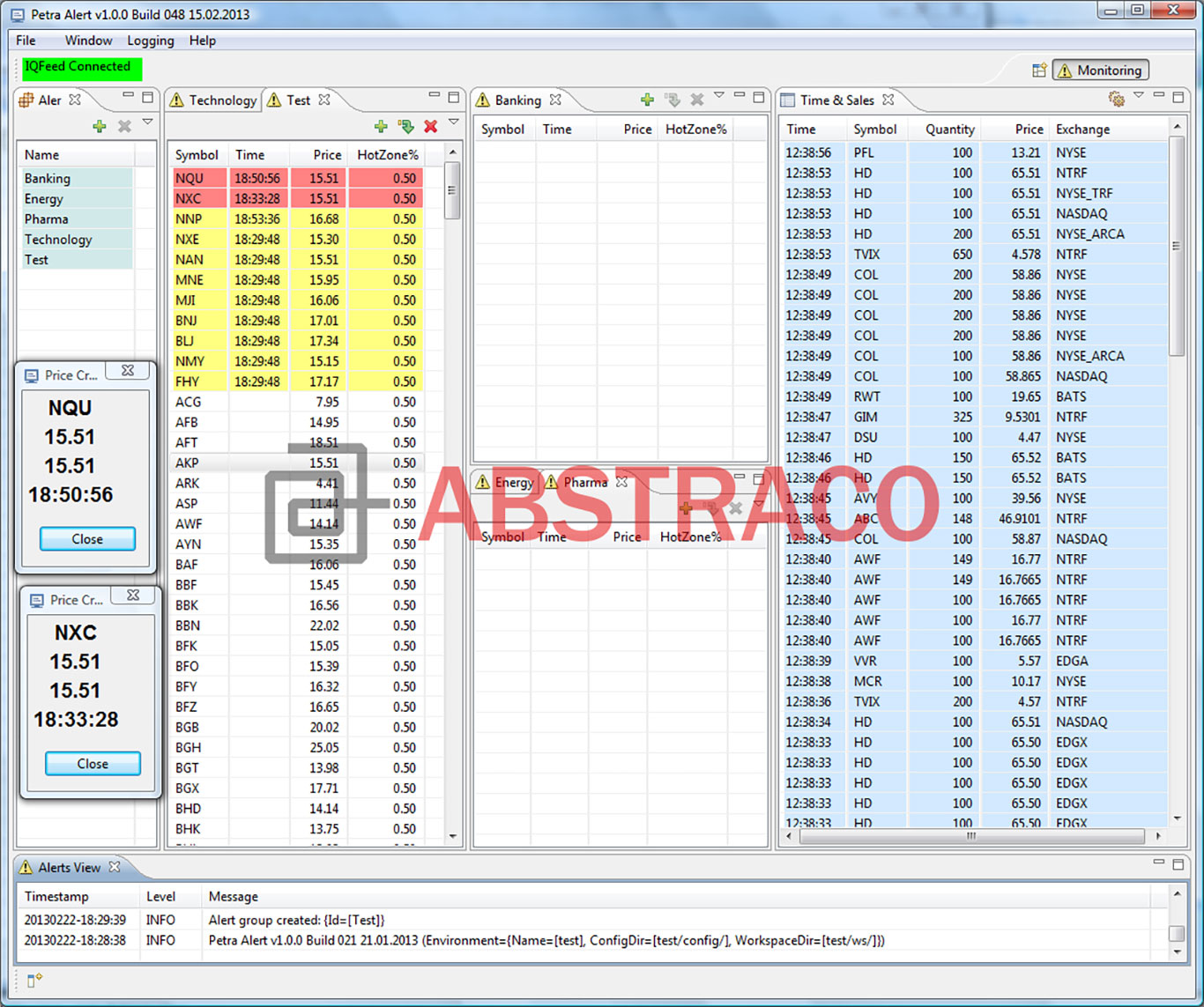The height and width of the screenshot is (1007, 1204).
Task: Add a new symbol in the Banking panel
Action: (x=647, y=100)
